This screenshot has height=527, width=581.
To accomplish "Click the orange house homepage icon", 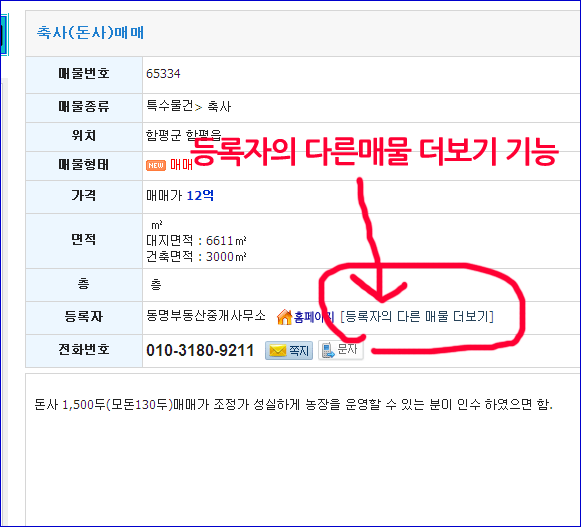I will point(285,317).
